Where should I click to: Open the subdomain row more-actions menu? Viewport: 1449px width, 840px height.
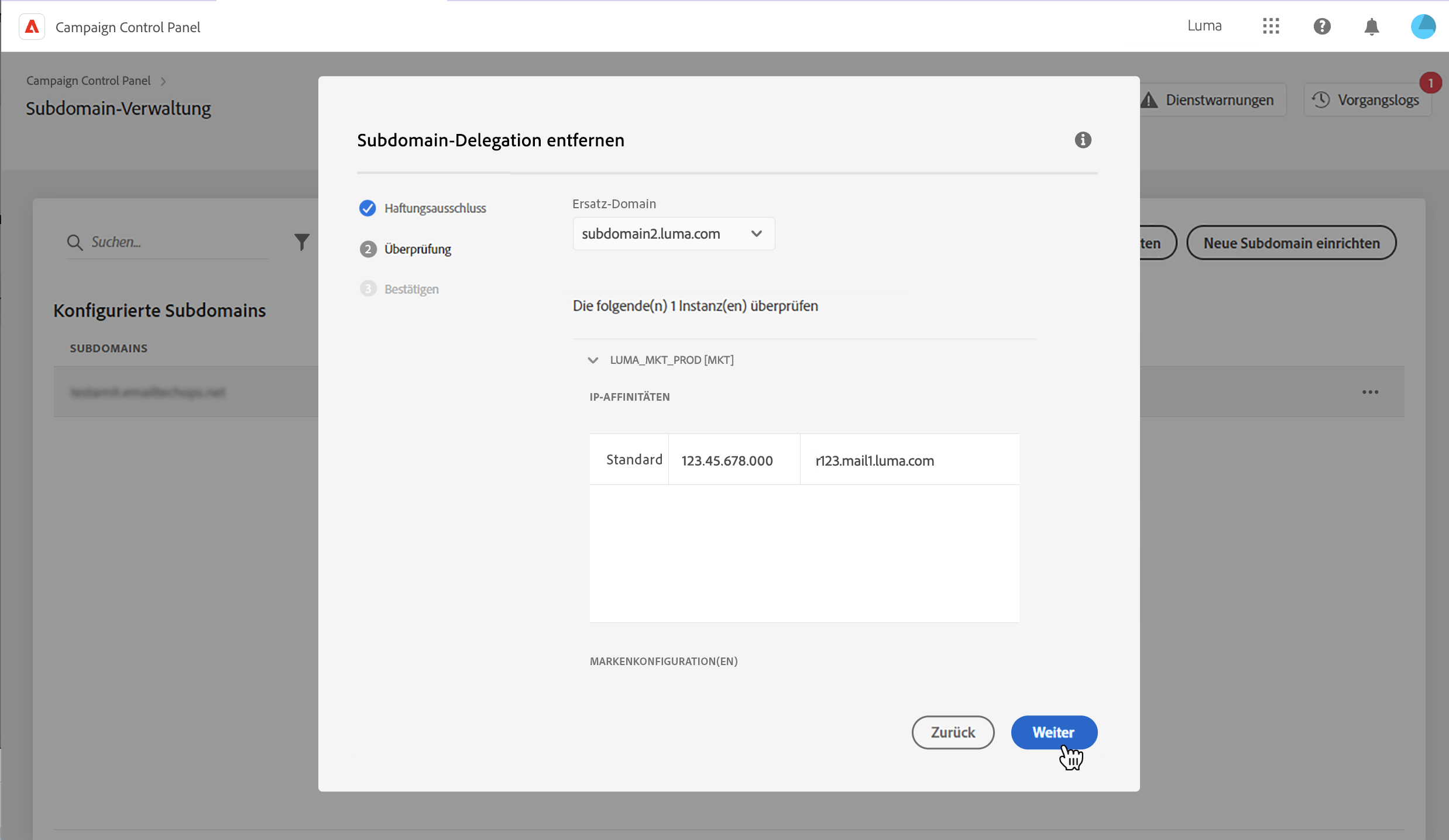(1370, 392)
